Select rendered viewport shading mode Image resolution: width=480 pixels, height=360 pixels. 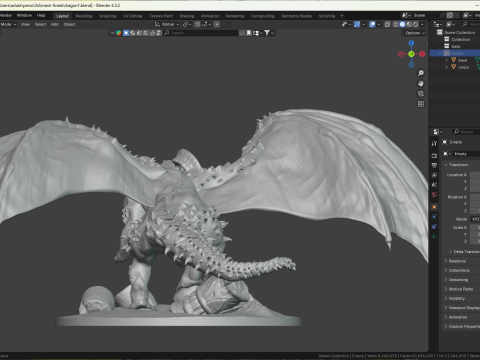[415, 24]
